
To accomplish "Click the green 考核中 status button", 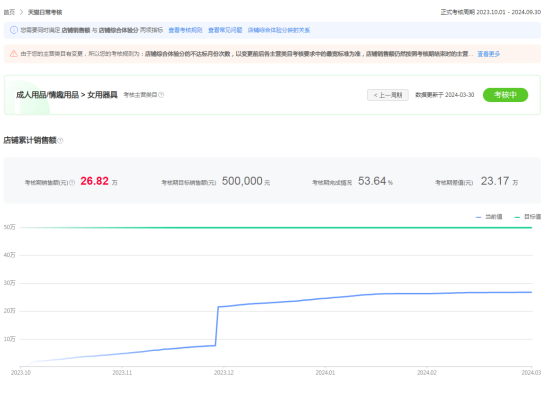I will click(505, 95).
